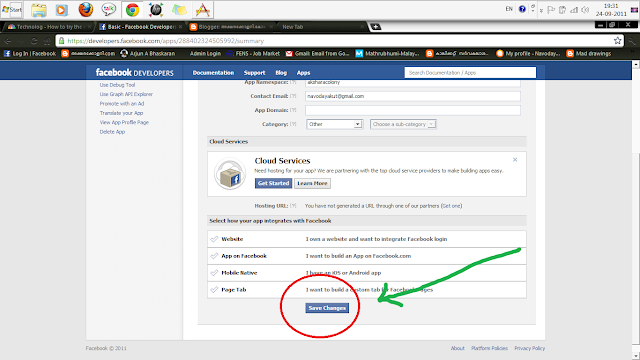The image size is (640, 360).
Task: Toggle the Website integration checkmark
Action: 214,239
